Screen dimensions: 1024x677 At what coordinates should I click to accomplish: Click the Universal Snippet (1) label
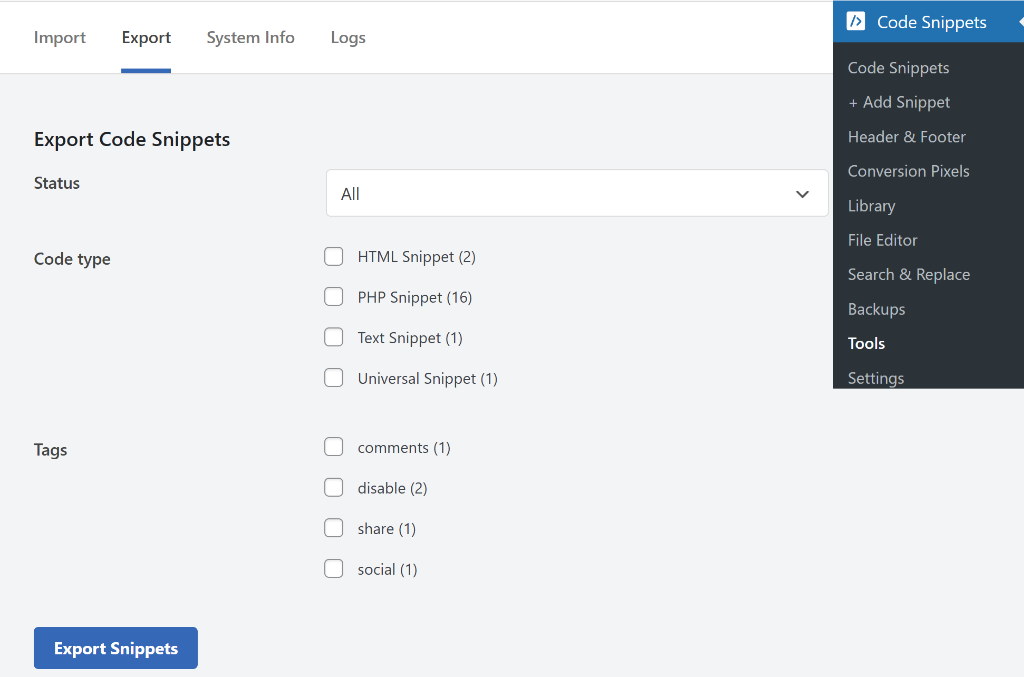pos(428,379)
